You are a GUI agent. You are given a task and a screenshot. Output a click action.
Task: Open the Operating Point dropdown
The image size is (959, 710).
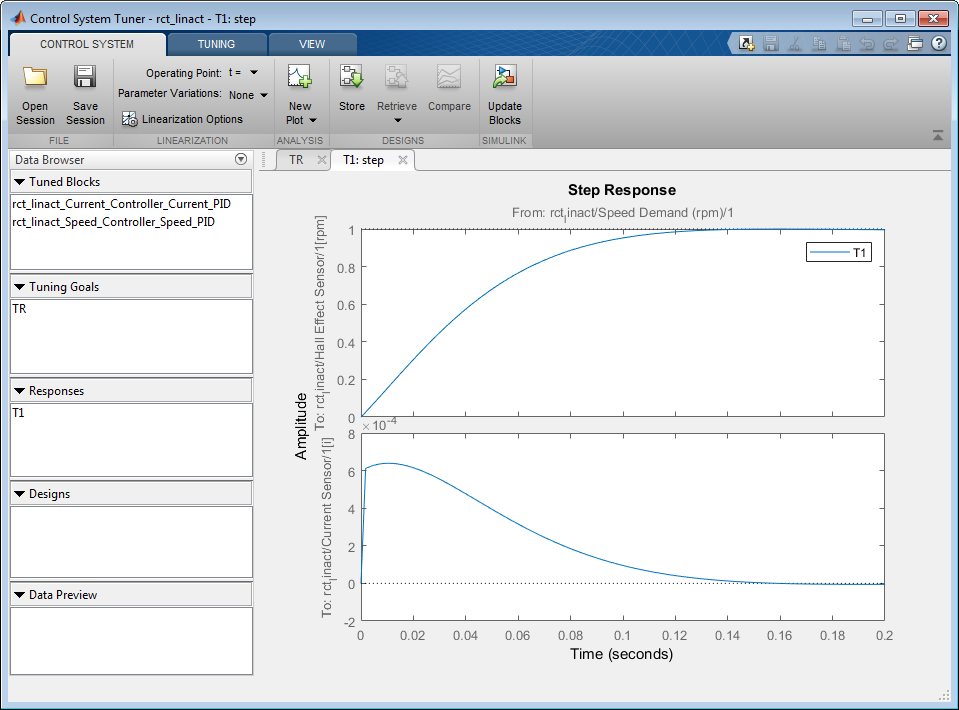(x=254, y=73)
